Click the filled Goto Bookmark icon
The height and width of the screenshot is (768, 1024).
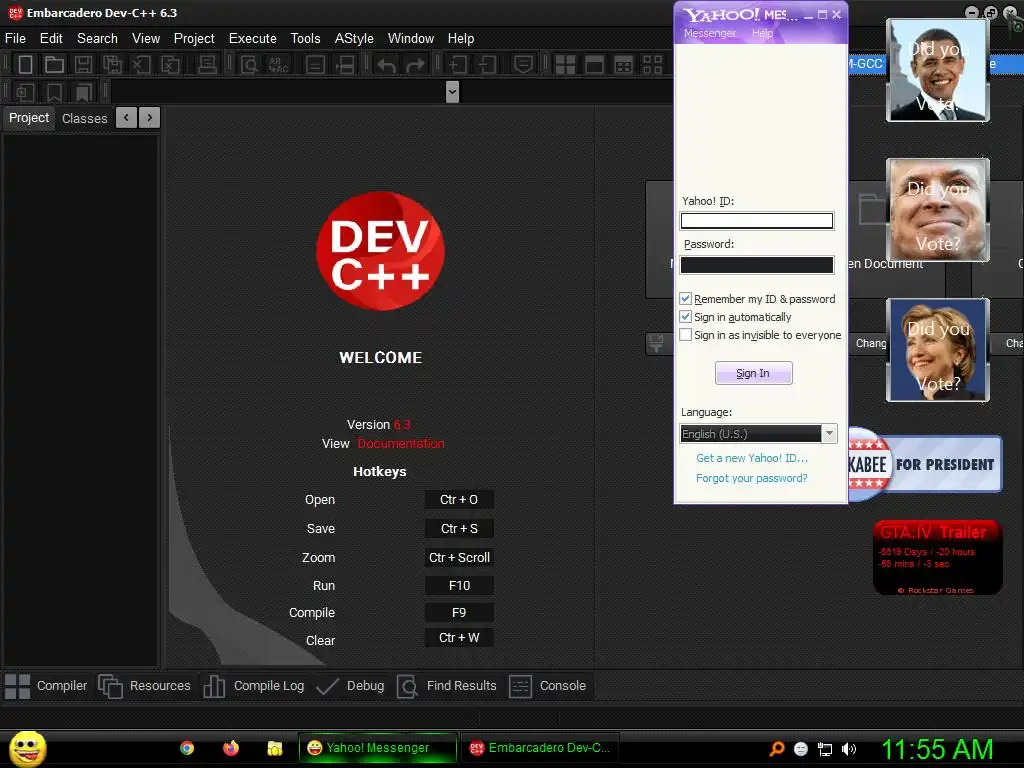(x=83, y=92)
